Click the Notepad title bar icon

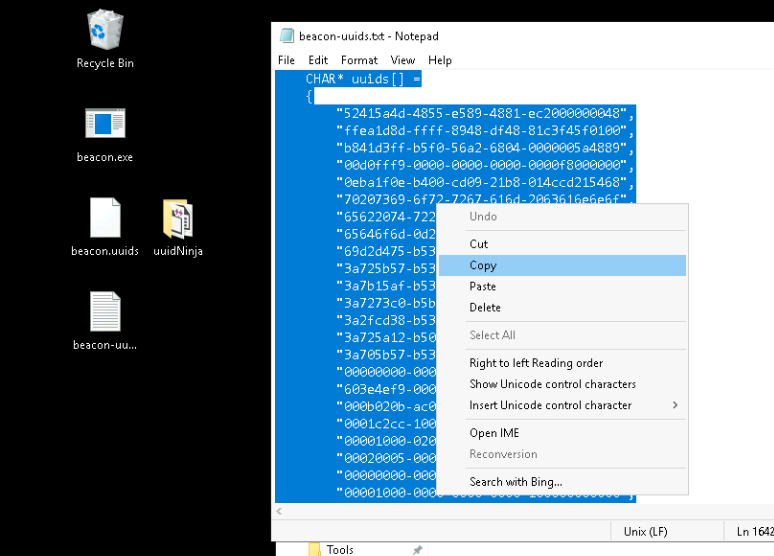286,36
